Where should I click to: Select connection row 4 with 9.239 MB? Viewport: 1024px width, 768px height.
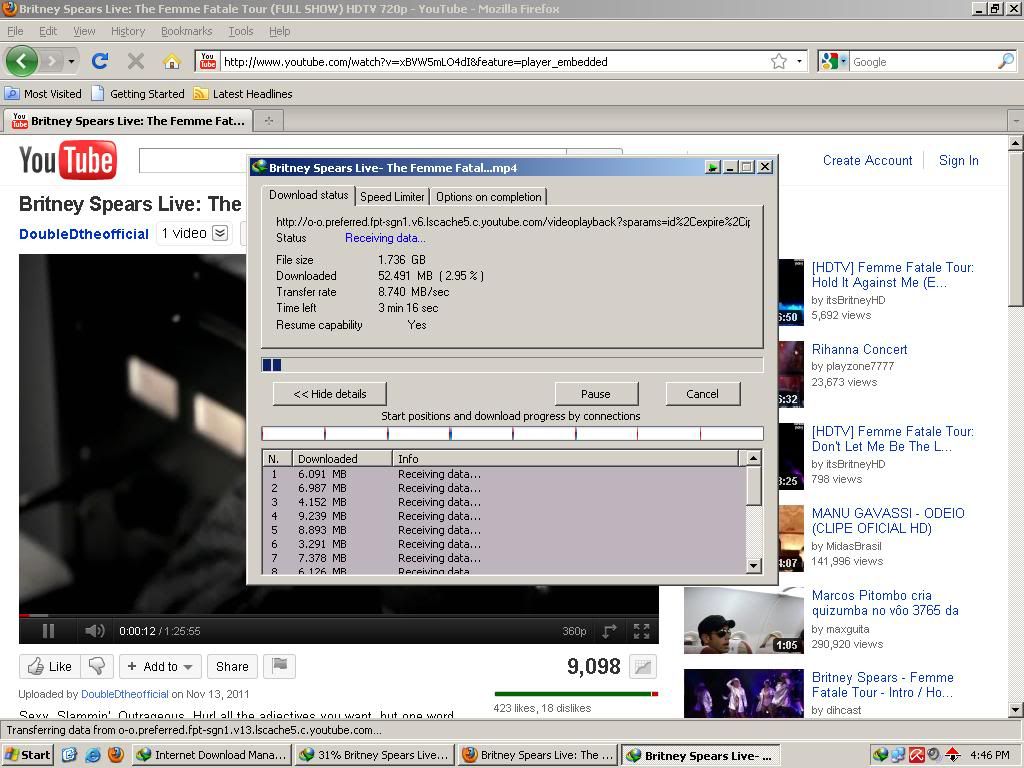(503, 516)
